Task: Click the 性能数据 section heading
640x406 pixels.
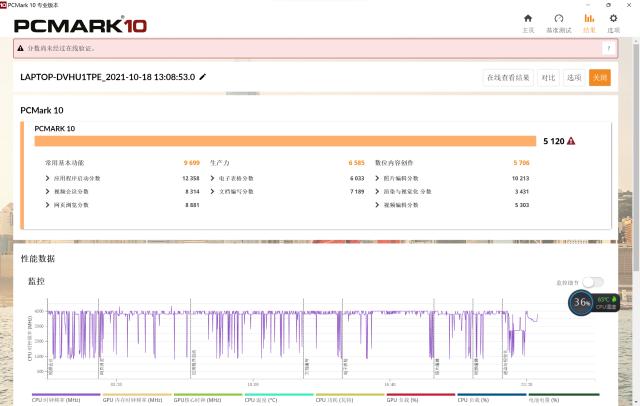Action: click(x=38, y=259)
